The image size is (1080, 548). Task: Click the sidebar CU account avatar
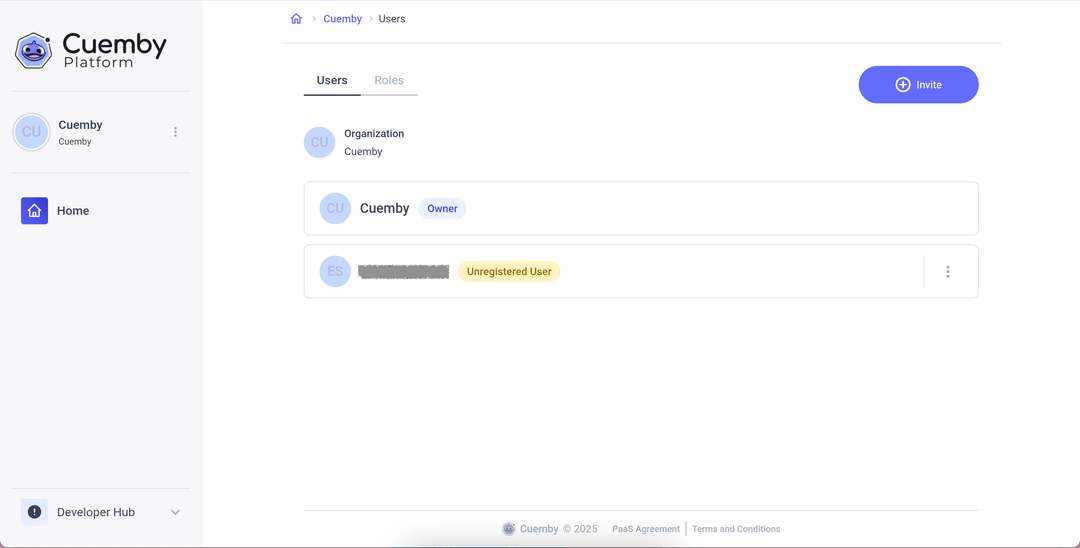(32, 131)
